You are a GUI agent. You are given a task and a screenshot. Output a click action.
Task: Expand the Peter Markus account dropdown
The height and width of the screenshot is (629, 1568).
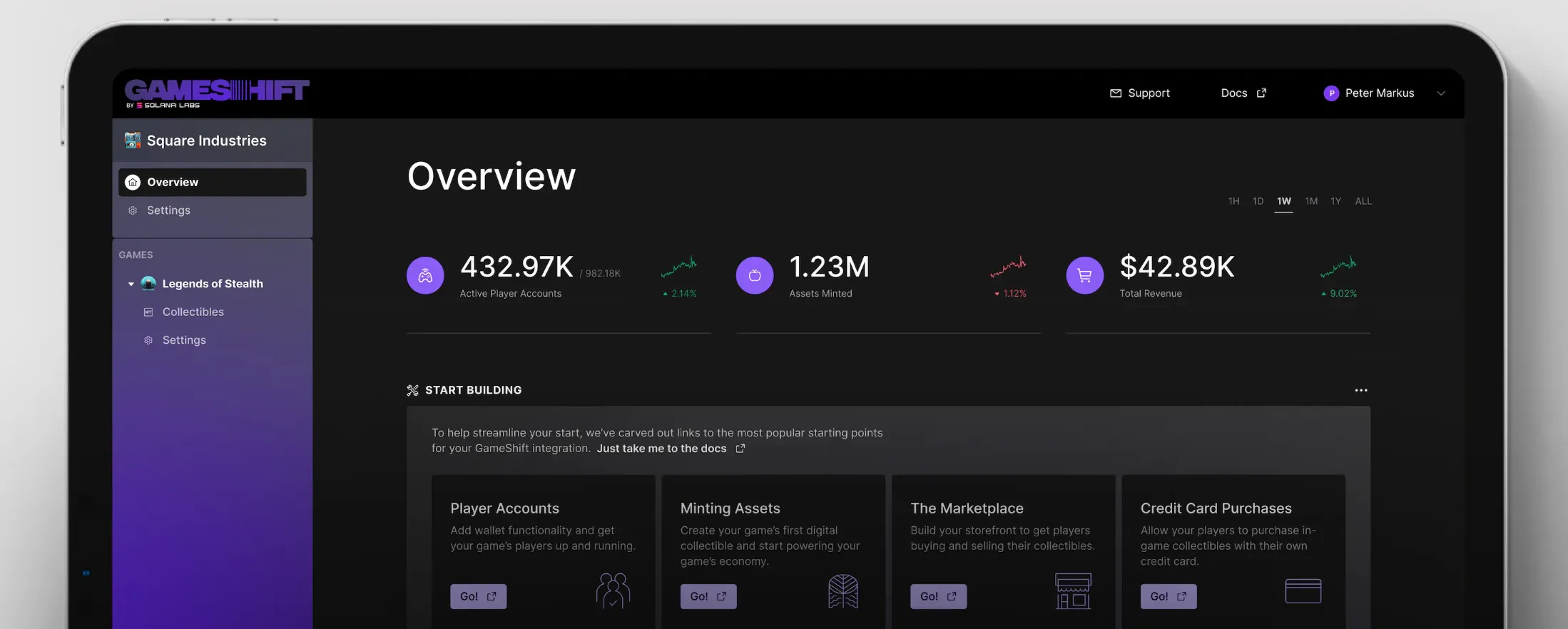click(x=1440, y=93)
